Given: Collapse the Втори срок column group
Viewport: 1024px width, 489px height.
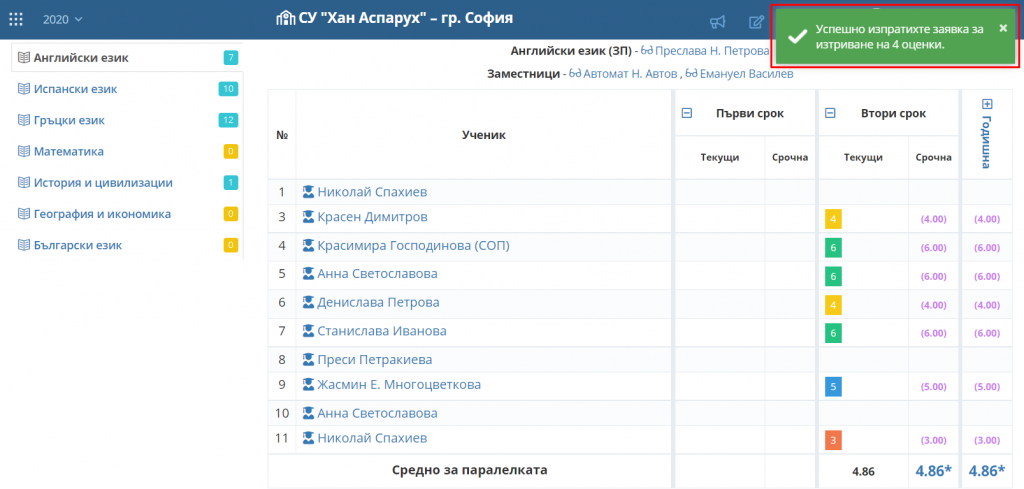Looking at the screenshot, I should [827, 113].
